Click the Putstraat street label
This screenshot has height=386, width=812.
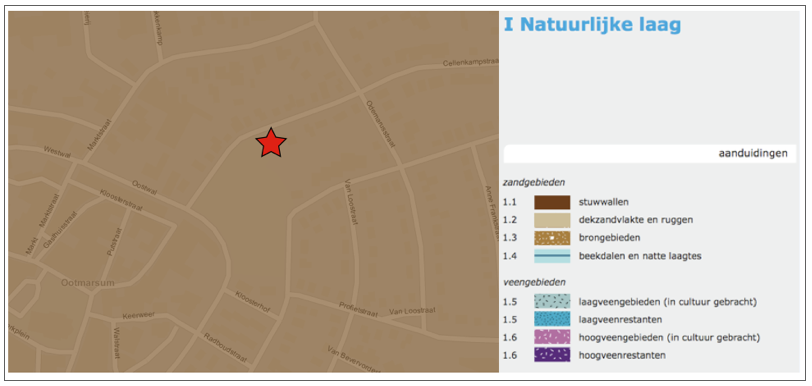point(113,241)
